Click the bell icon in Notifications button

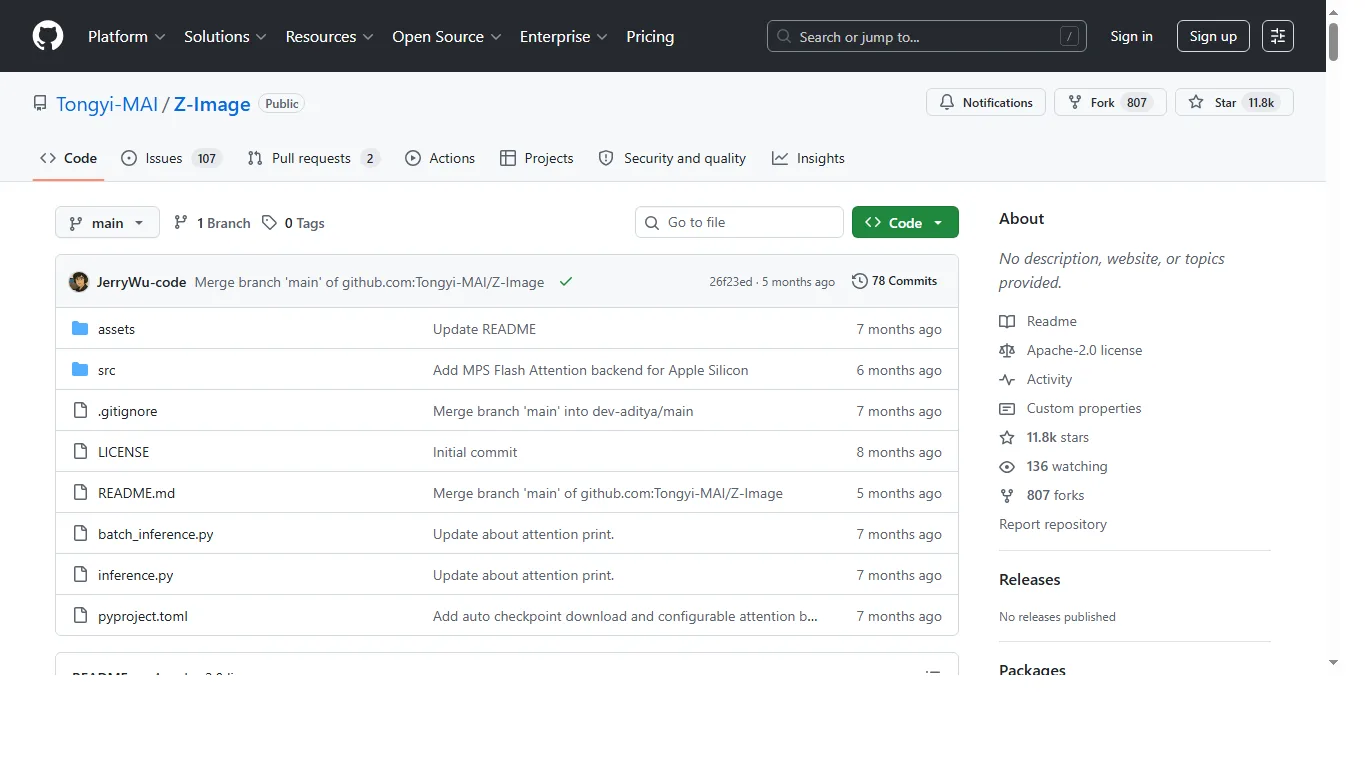click(x=947, y=102)
